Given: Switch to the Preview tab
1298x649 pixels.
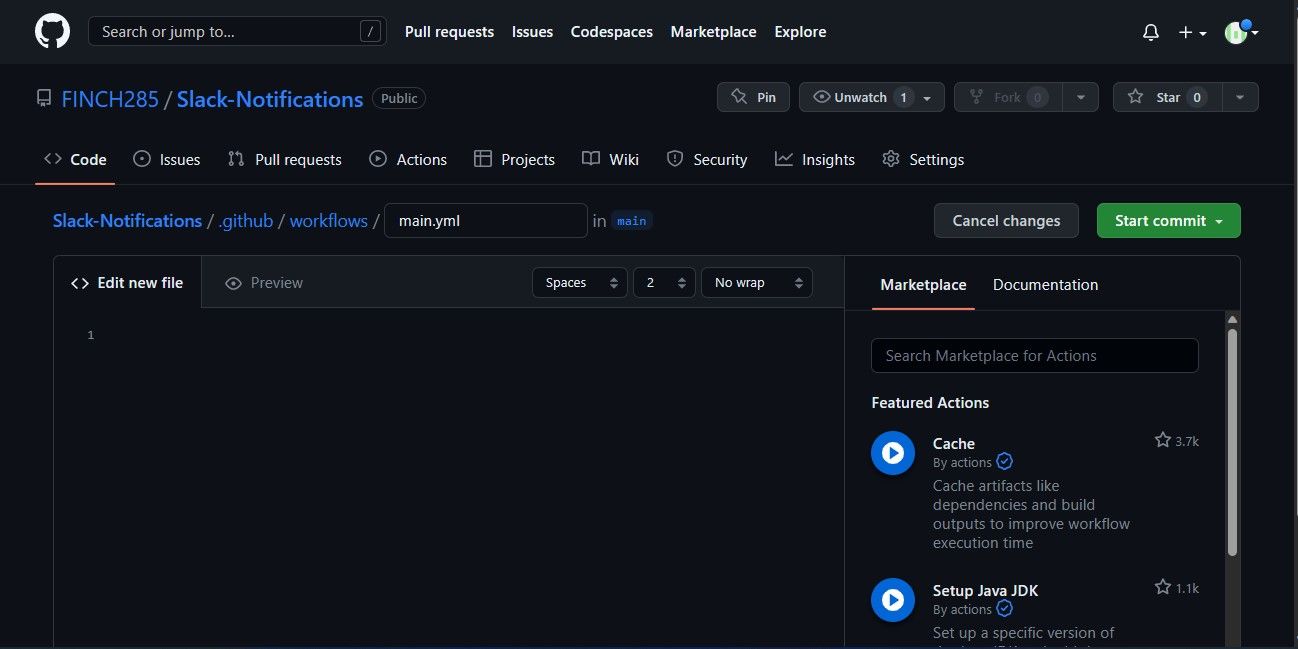Looking at the screenshot, I should (263, 282).
